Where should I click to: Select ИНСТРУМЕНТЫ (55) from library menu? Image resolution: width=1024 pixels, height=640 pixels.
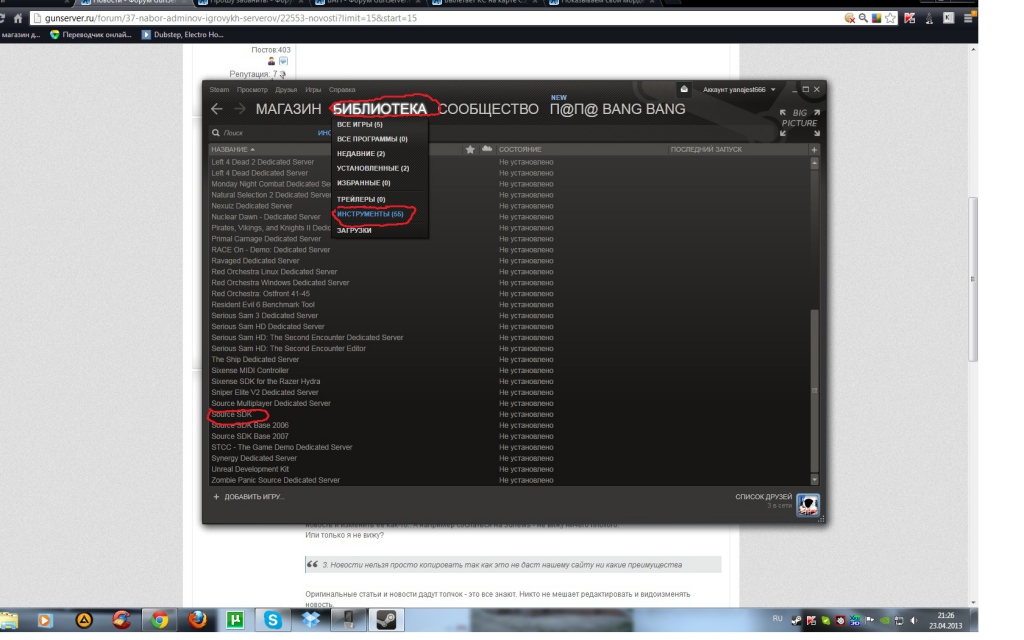point(369,214)
